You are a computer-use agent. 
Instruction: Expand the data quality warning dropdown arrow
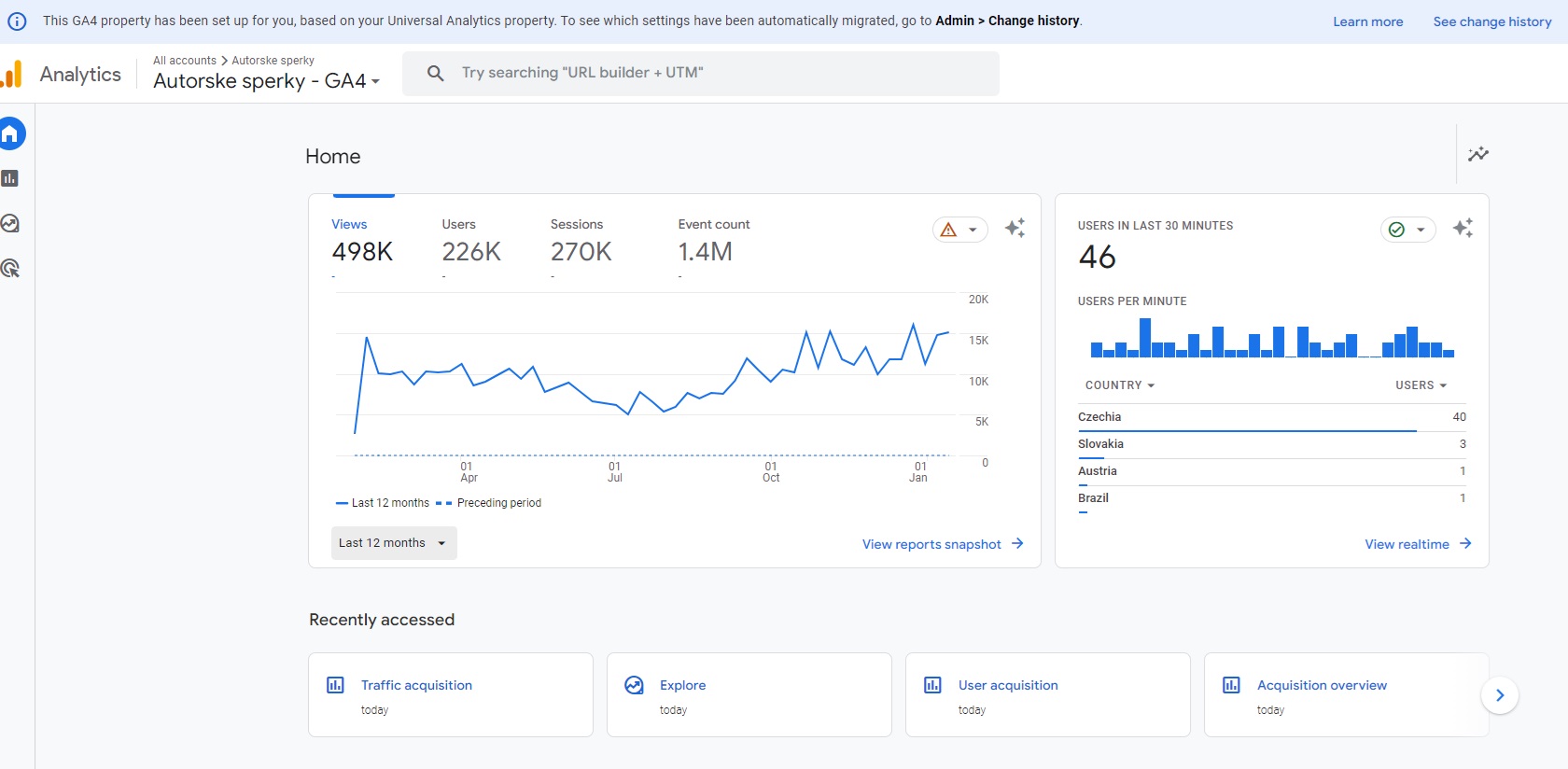pyautogui.click(x=973, y=230)
